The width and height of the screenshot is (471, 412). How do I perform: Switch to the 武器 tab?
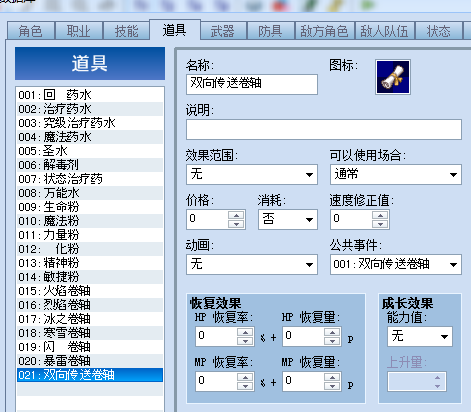click(x=223, y=31)
